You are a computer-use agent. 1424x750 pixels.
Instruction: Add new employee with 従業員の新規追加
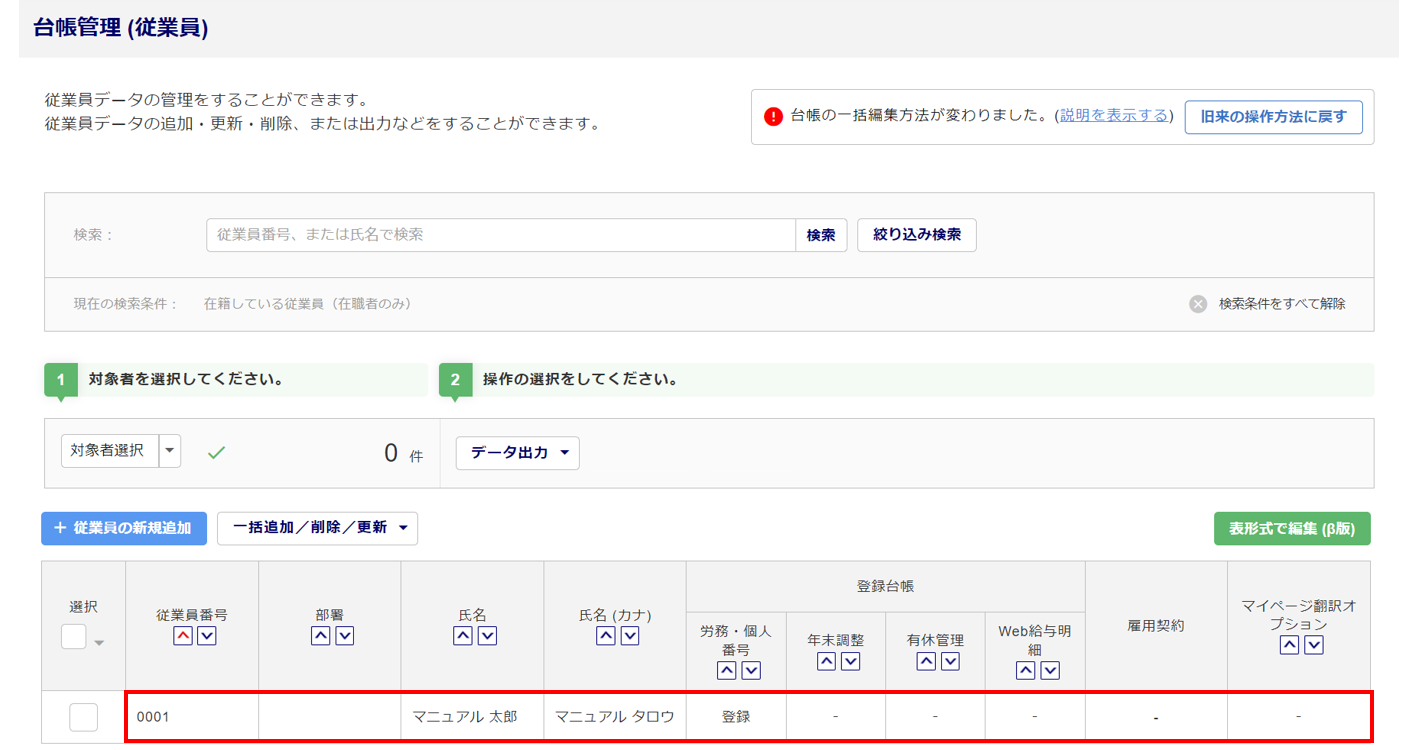pyautogui.click(x=124, y=528)
